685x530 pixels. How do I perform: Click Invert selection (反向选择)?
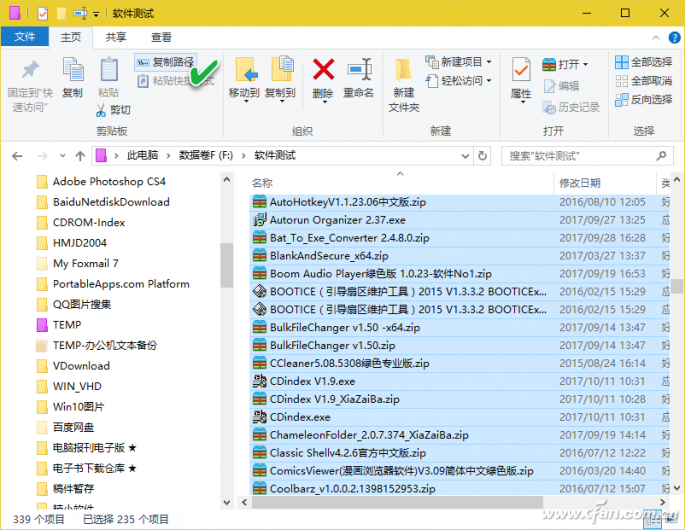pyautogui.click(x=643, y=100)
